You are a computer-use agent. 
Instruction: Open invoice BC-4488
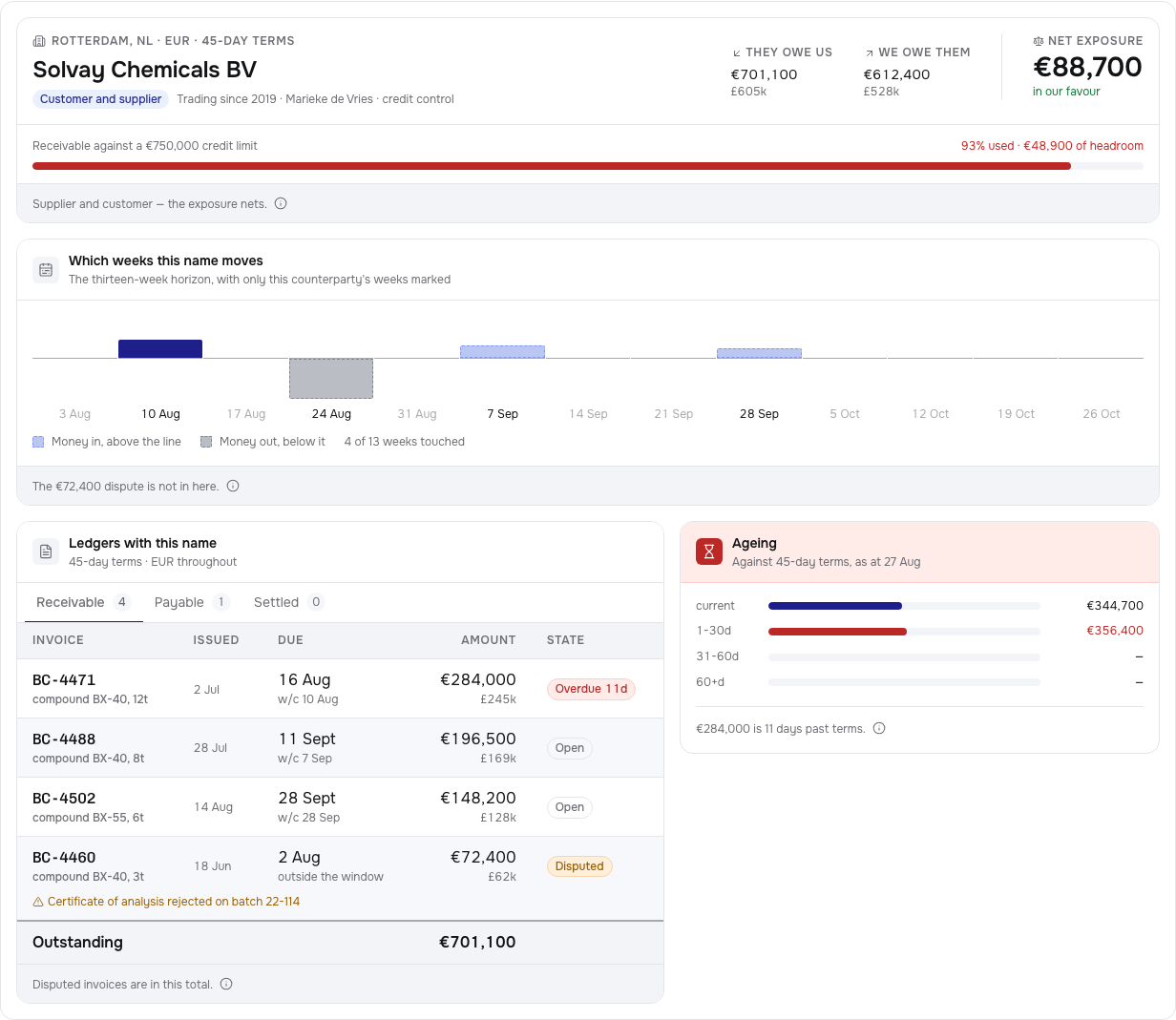(64, 739)
